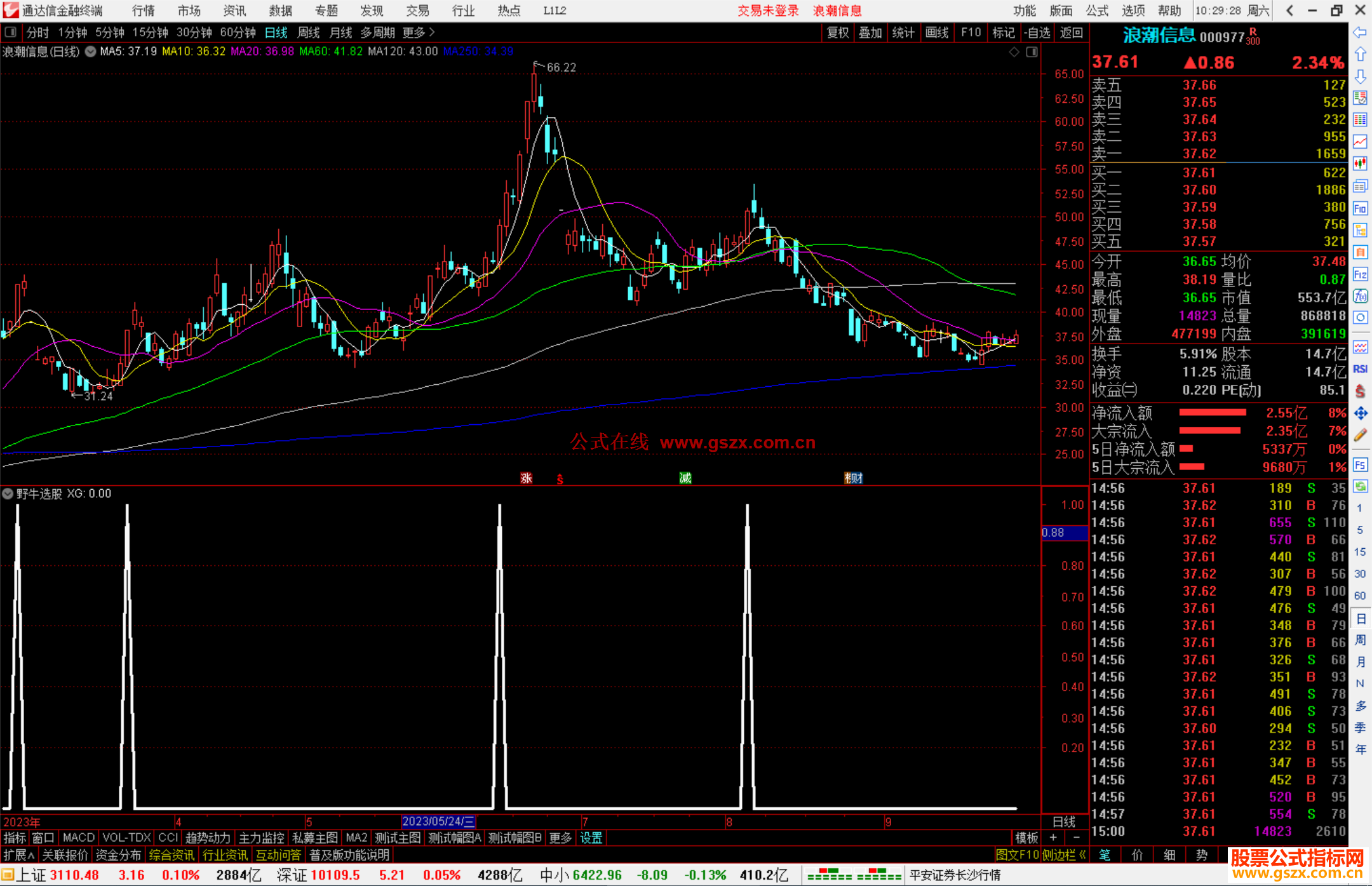Screen dimensions: 1372x886
Task: Collapse the 侧边栏 sidebar arrows
Action: pyautogui.click(x=1082, y=855)
